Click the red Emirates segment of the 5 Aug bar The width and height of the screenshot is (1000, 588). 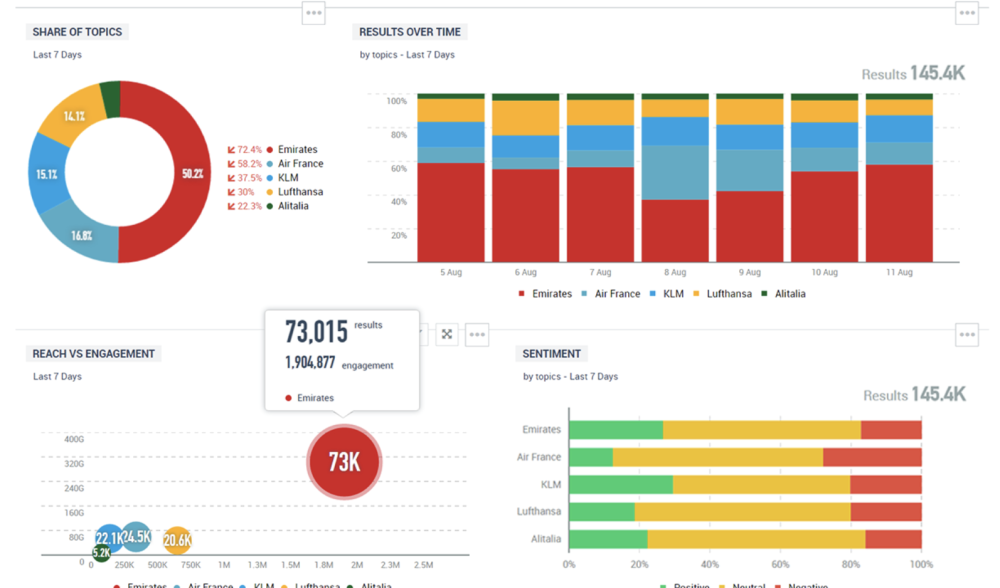click(451, 212)
